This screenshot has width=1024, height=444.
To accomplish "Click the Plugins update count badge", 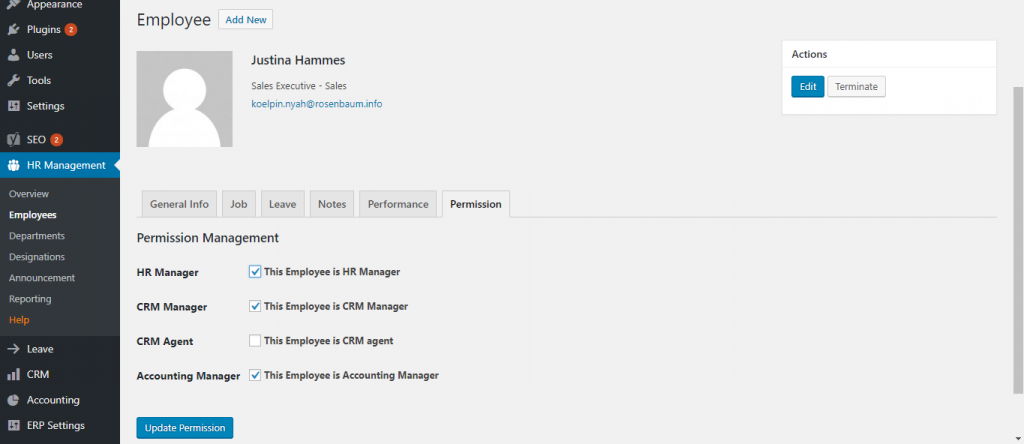I will point(71,29).
